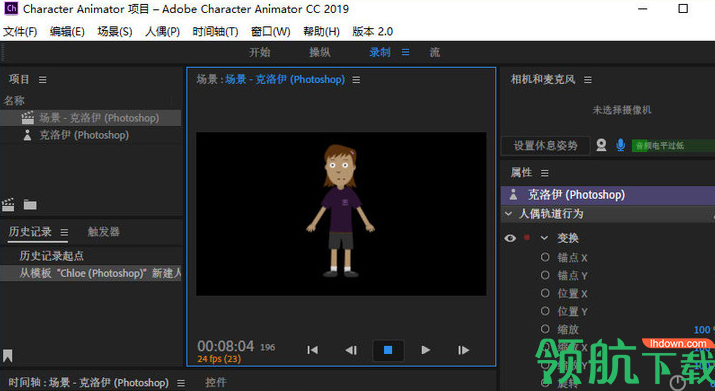Open the 编辑(E) menu
Screen dimensions: 715x391
[x=67, y=31]
